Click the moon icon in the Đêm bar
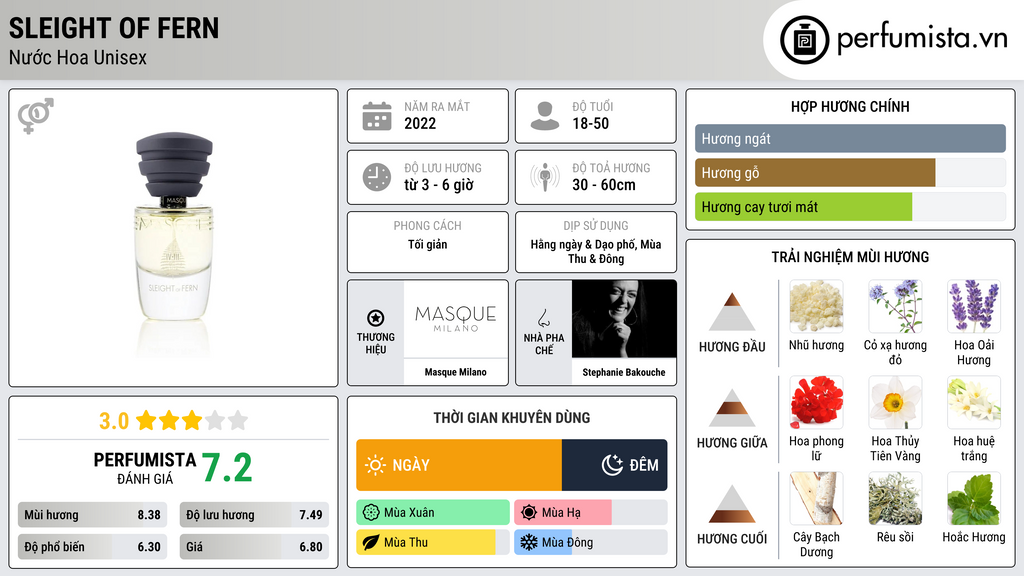The image size is (1024, 576). tap(612, 465)
